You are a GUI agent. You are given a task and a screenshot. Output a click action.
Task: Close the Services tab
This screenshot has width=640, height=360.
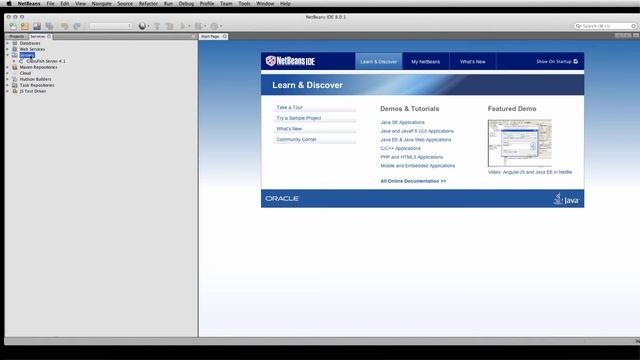click(x=49, y=36)
